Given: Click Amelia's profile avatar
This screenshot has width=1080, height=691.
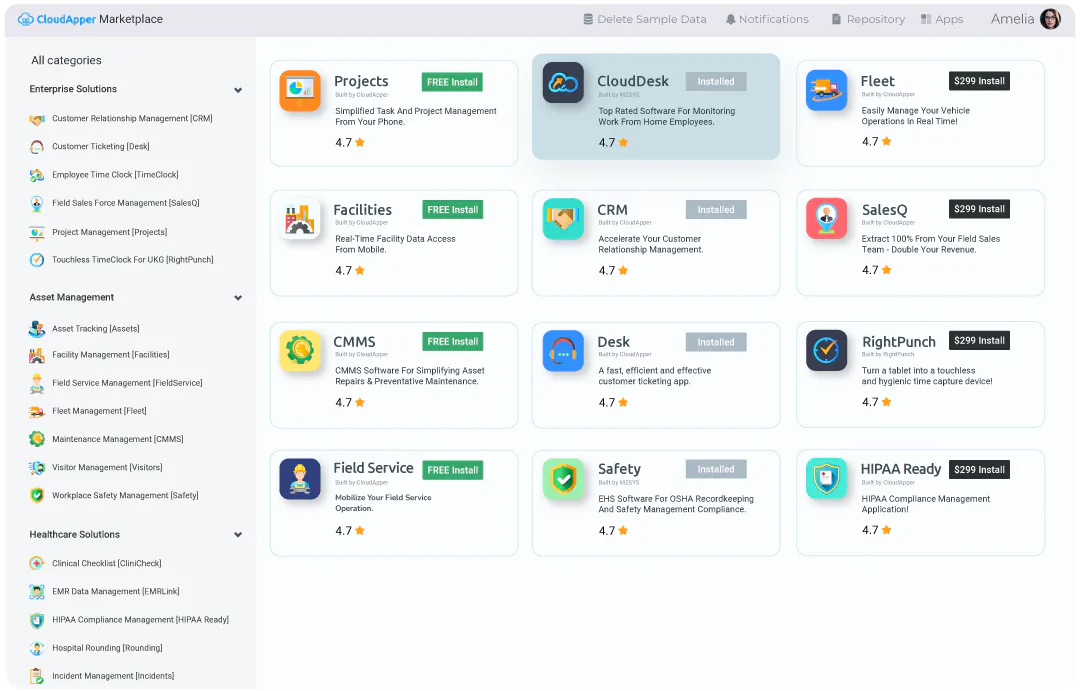Looking at the screenshot, I should coord(1050,19).
